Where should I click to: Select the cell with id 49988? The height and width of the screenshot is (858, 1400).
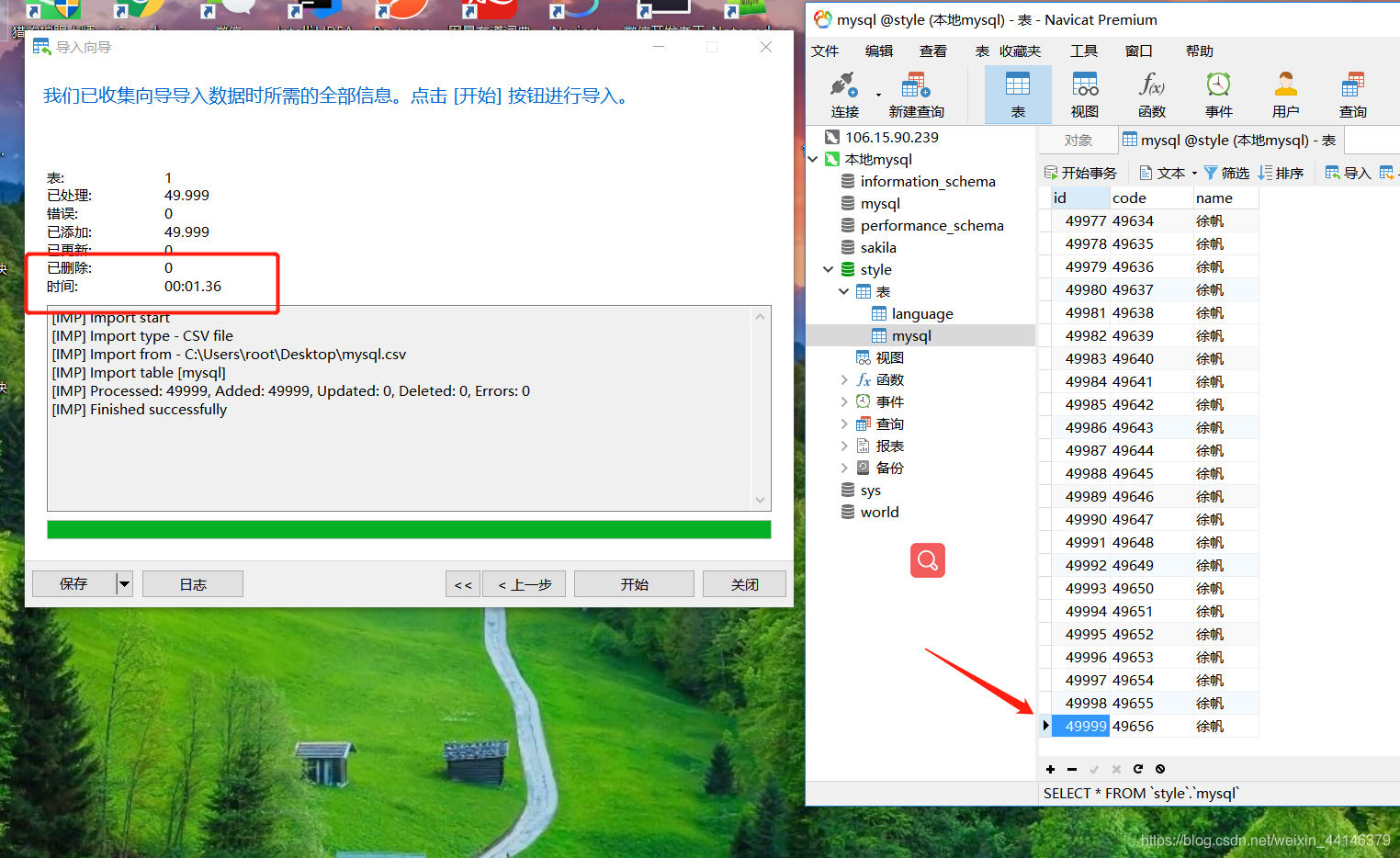click(1080, 473)
